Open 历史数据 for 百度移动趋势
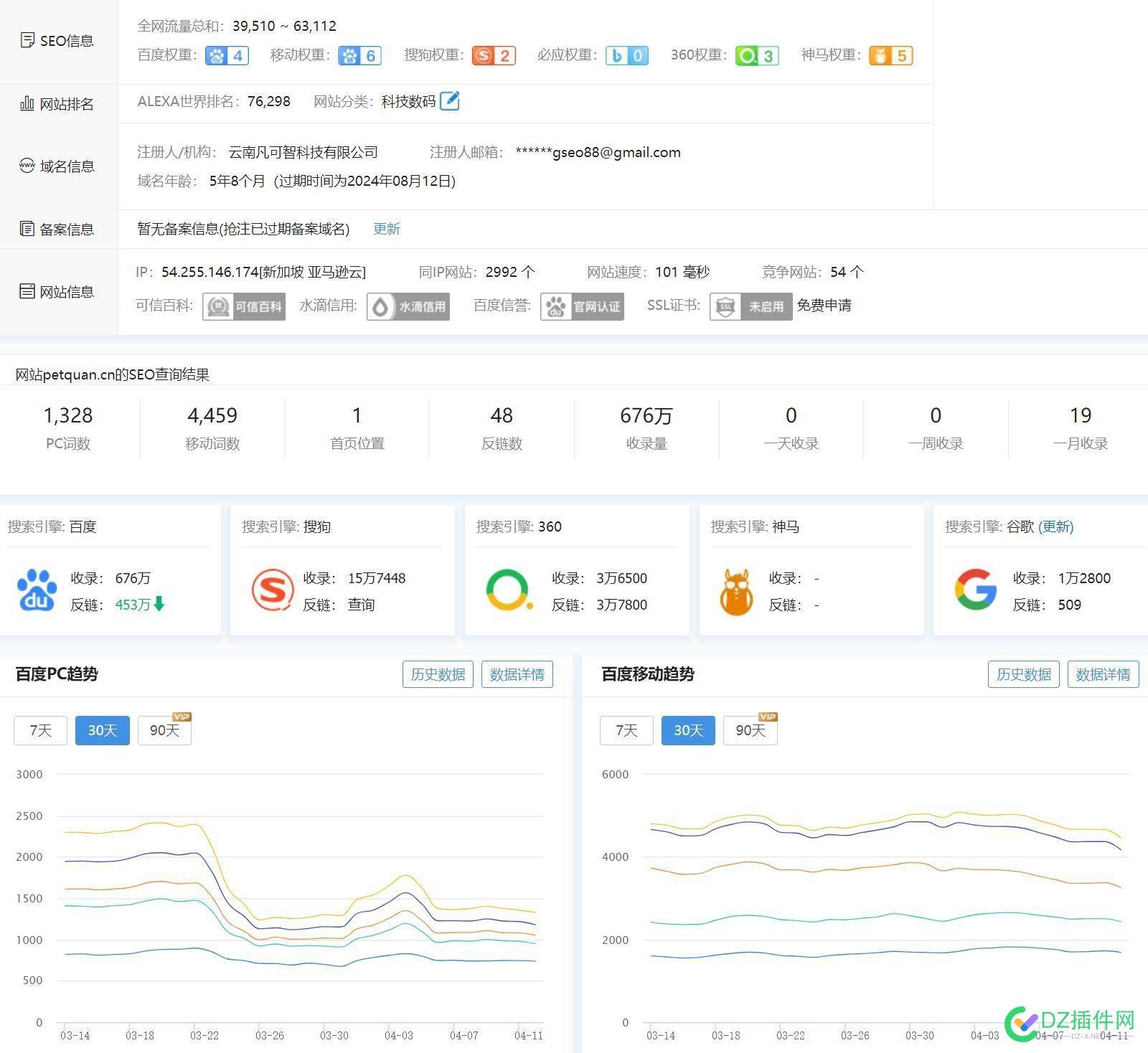 pos(1024,674)
